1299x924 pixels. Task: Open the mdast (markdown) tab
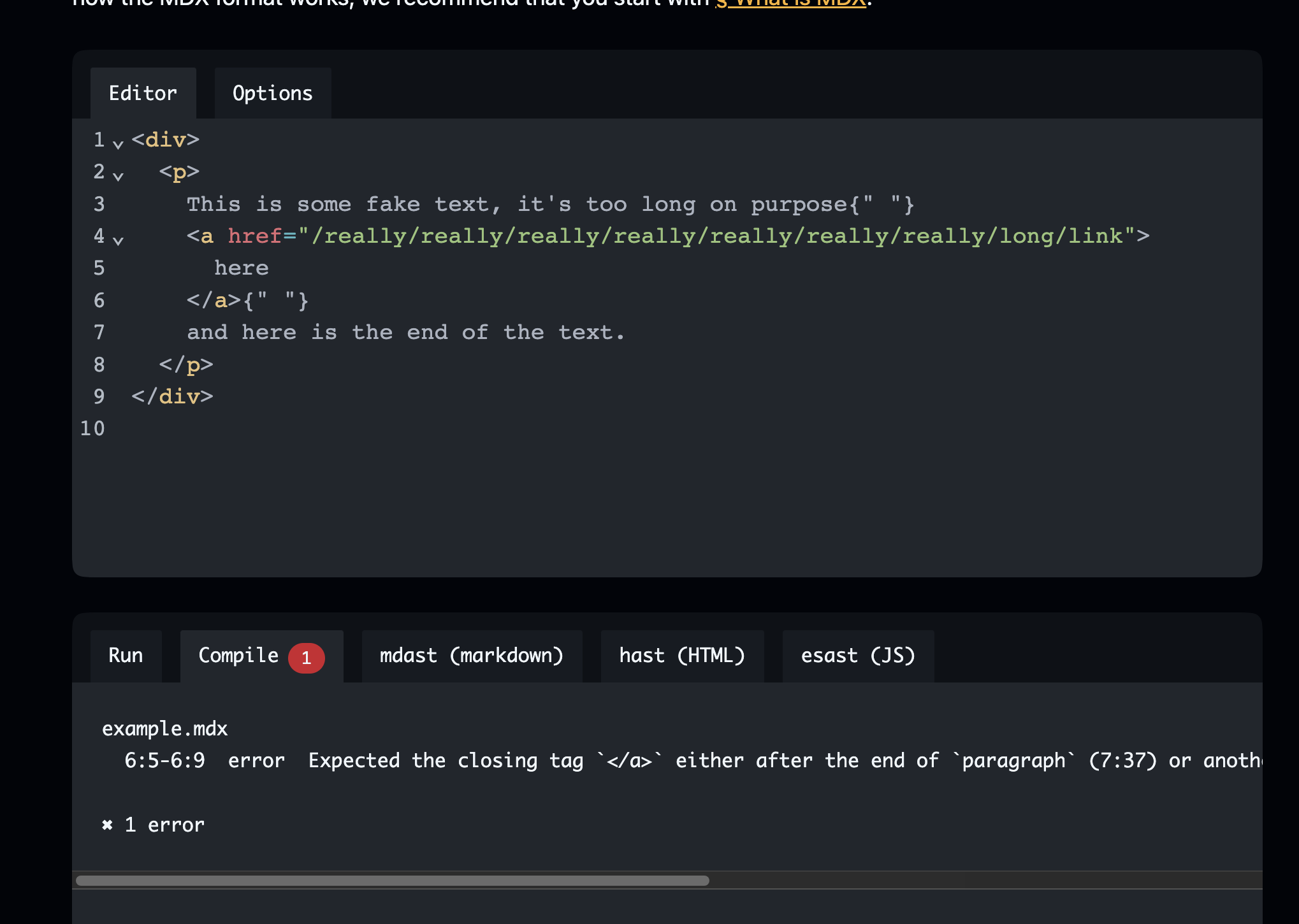click(x=472, y=656)
